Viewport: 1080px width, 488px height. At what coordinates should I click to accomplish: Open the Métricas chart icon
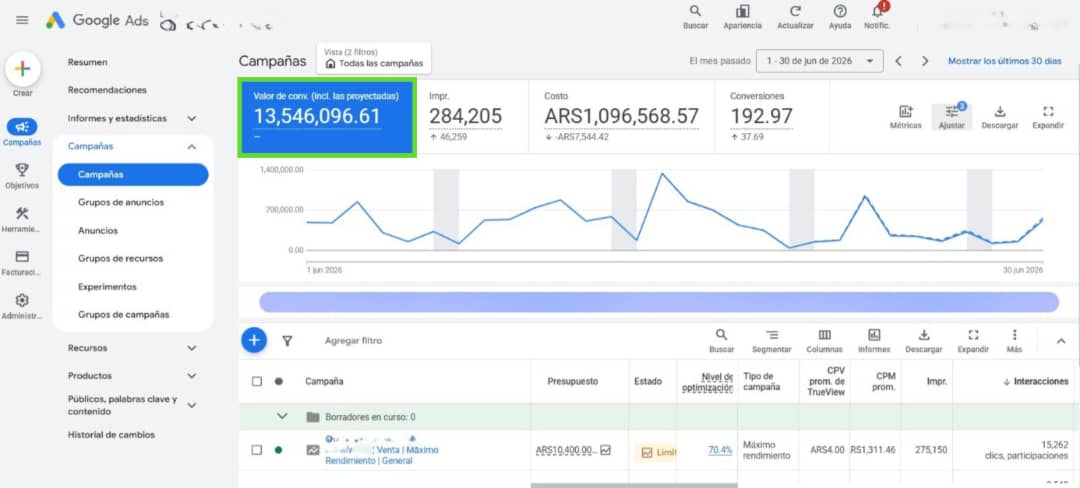click(x=905, y=112)
